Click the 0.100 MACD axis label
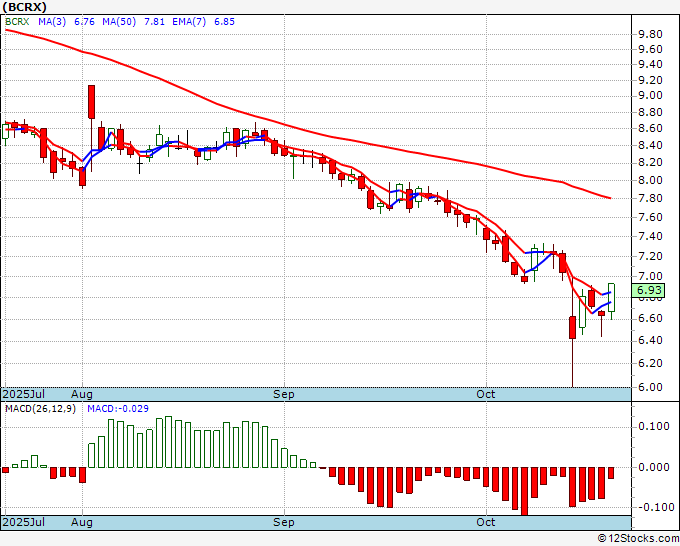This screenshot has height=546, width=680. [x=654, y=426]
